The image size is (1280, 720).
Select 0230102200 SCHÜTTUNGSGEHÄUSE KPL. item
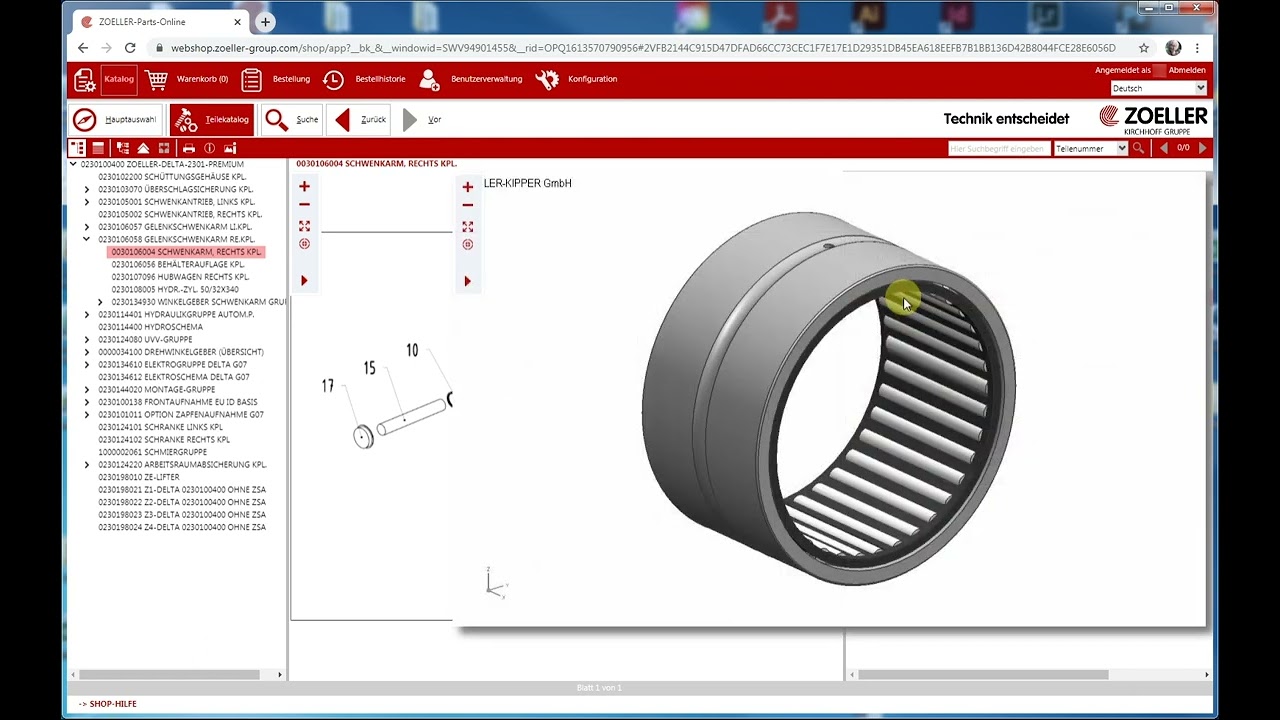click(x=172, y=177)
